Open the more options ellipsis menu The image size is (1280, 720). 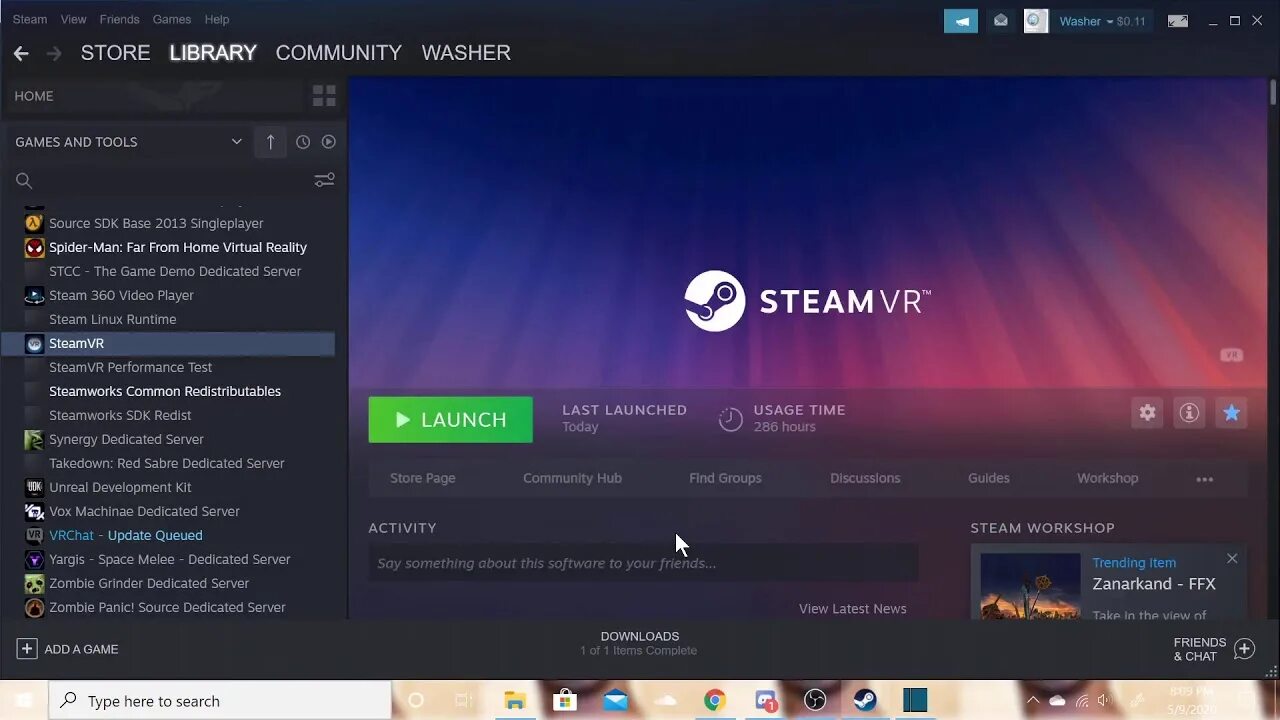[x=1204, y=479]
